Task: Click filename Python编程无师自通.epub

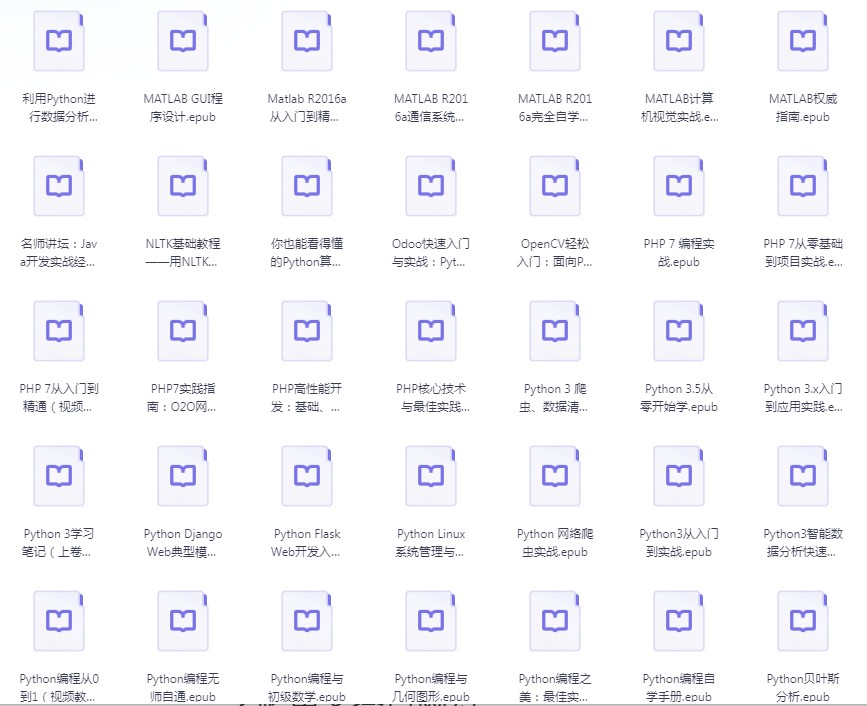Action: pyautogui.click(x=182, y=687)
